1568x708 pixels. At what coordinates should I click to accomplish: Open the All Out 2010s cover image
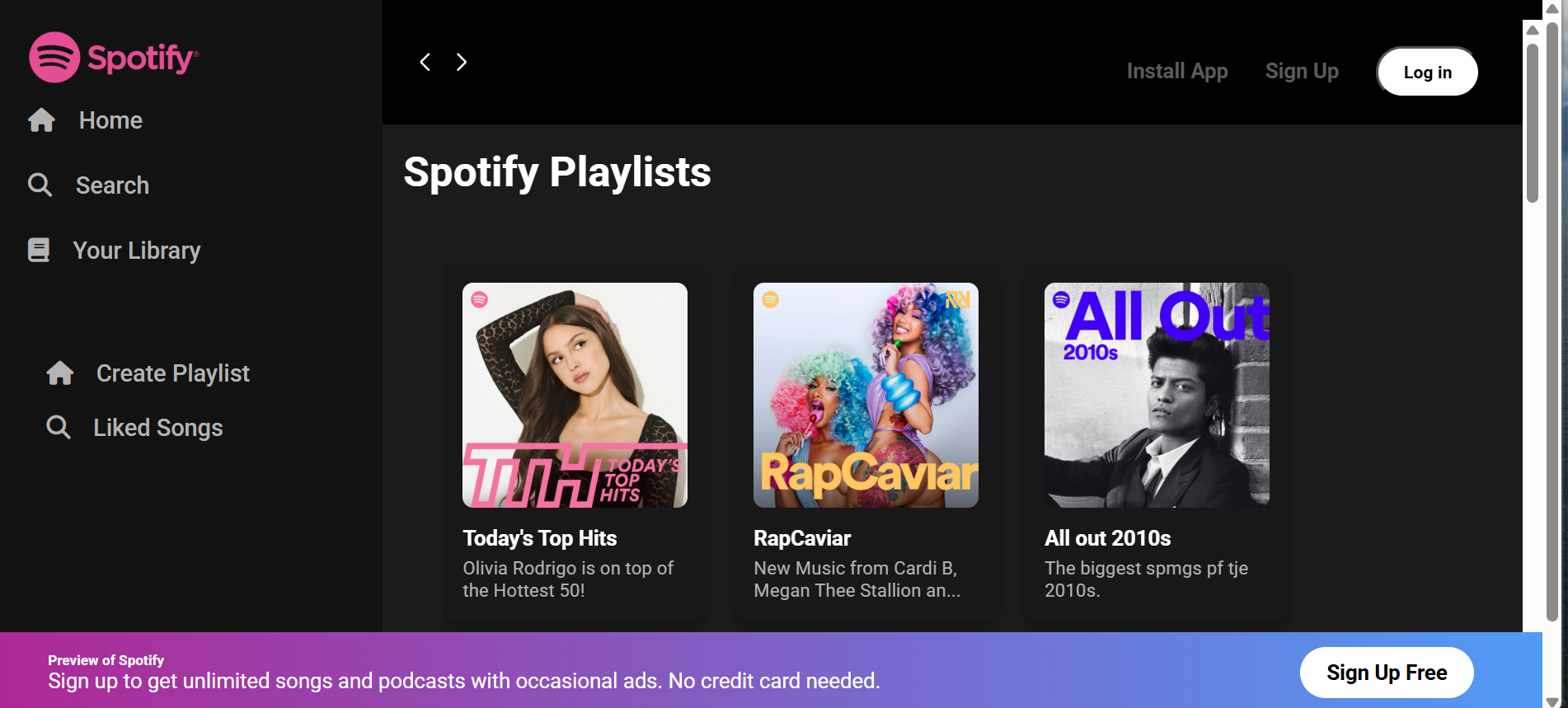[1157, 395]
